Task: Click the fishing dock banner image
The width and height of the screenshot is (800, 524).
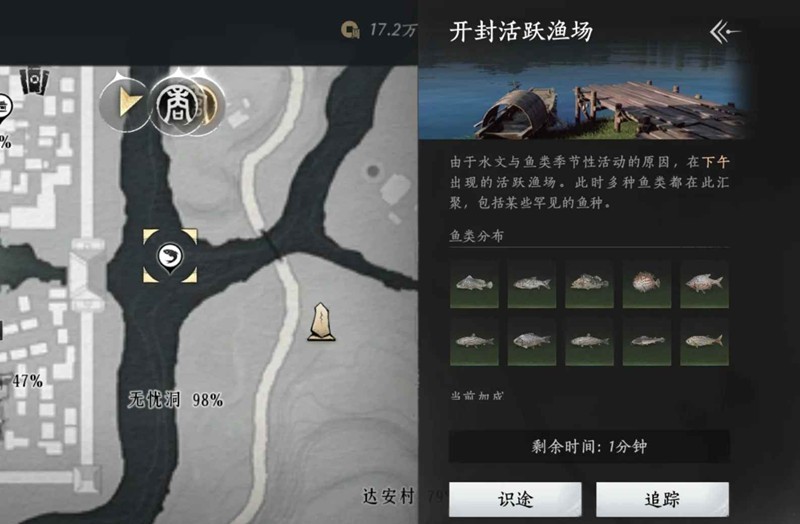Action: click(584, 93)
